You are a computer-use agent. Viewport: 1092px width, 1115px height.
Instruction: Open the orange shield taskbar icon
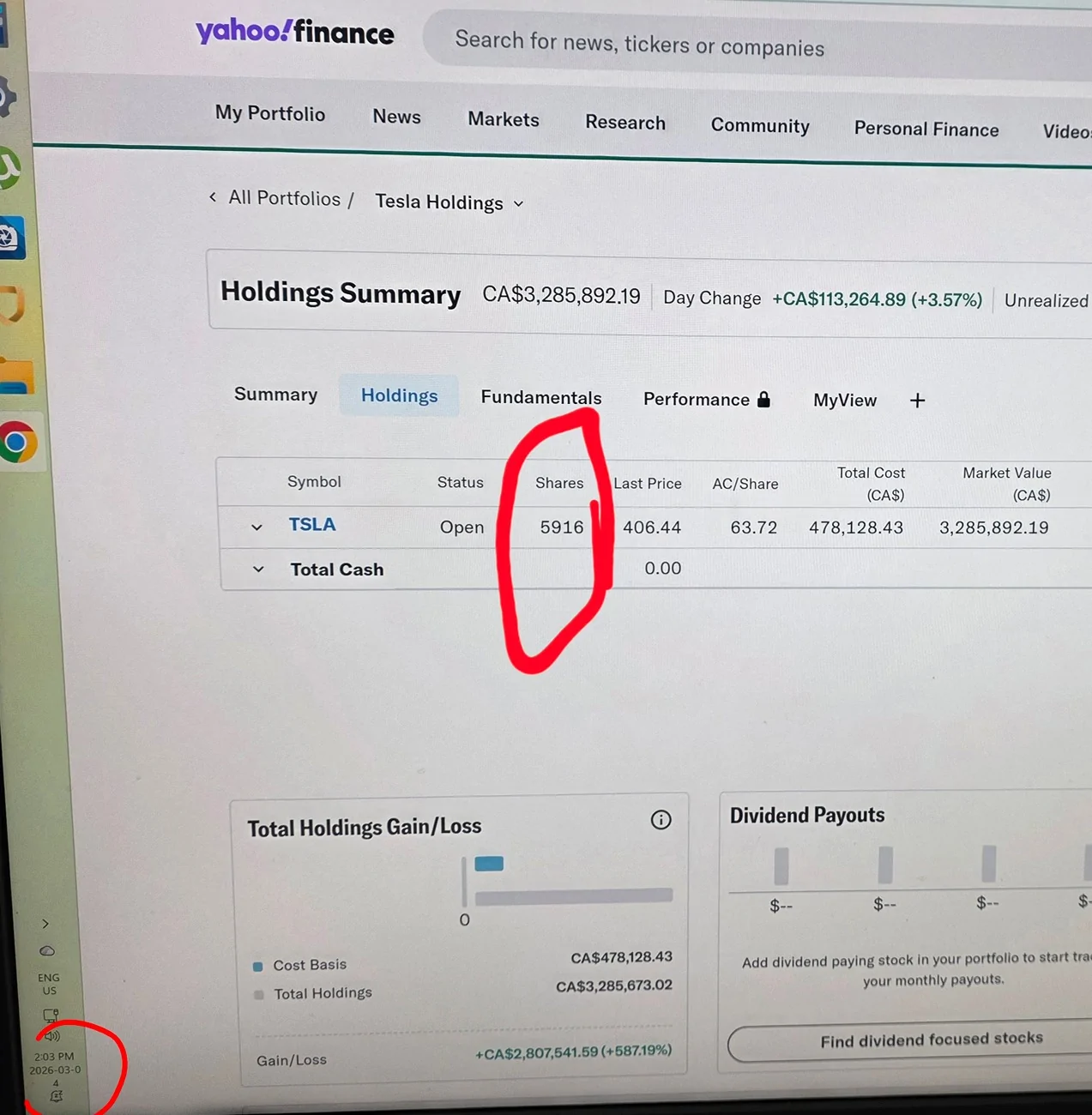coord(12,304)
